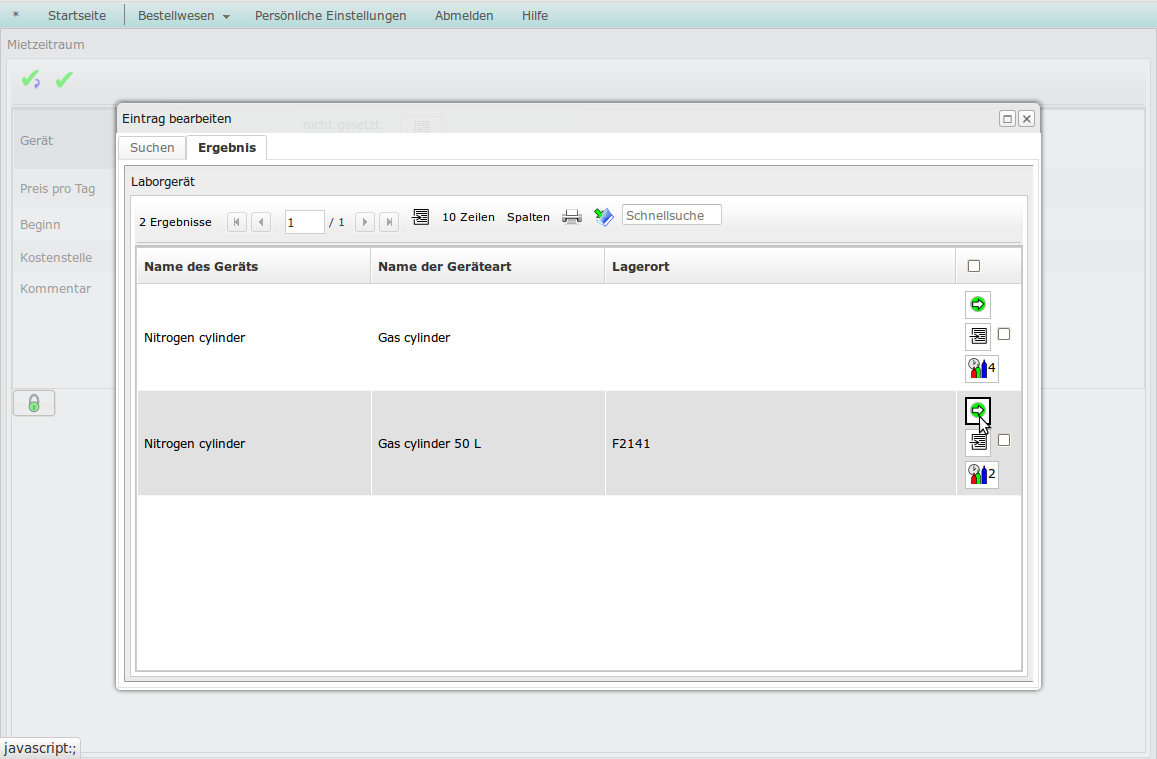Click the green lock icon button
The height and width of the screenshot is (759, 1157).
(x=34, y=403)
